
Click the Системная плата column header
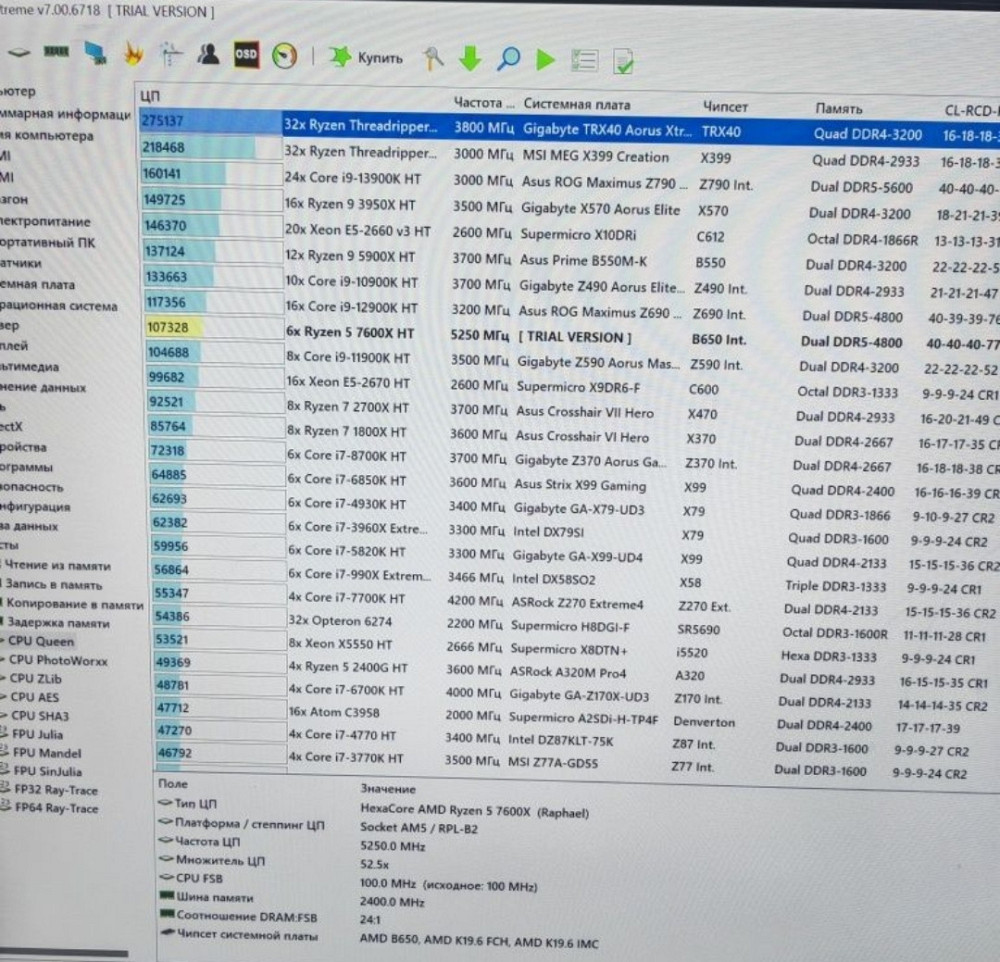pyautogui.click(x=577, y=104)
